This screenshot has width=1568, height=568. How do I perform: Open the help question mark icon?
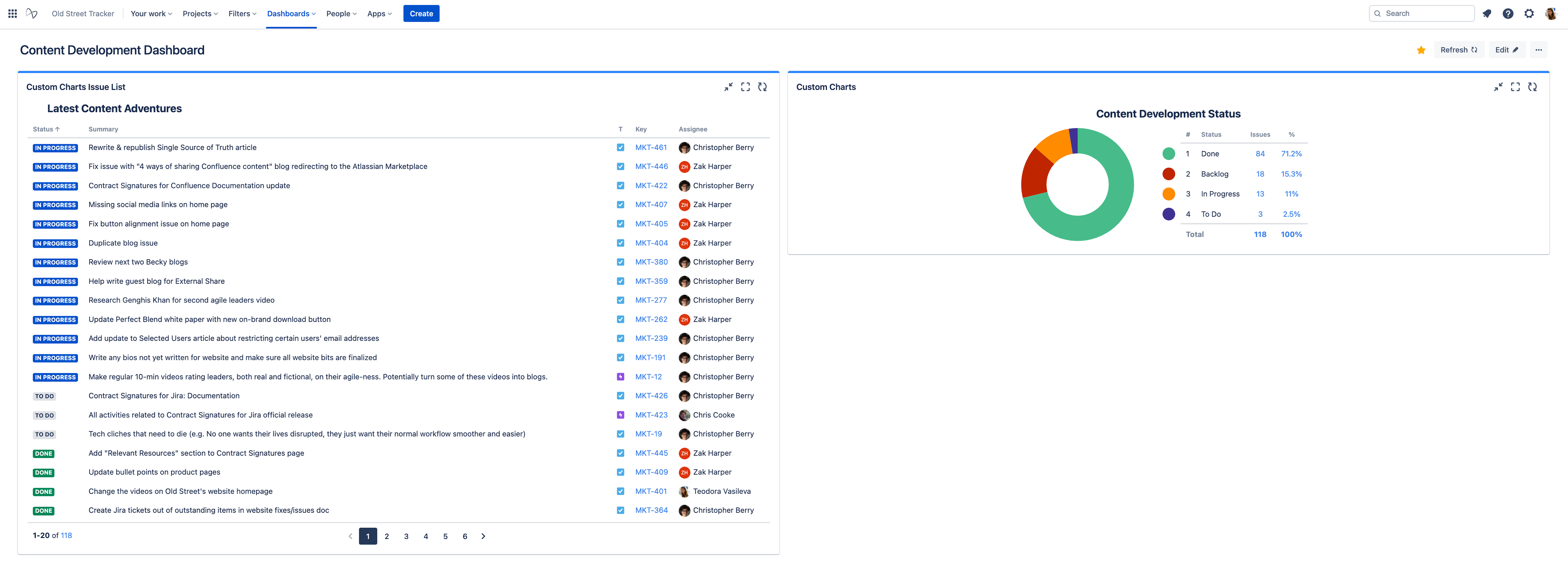(1508, 13)
